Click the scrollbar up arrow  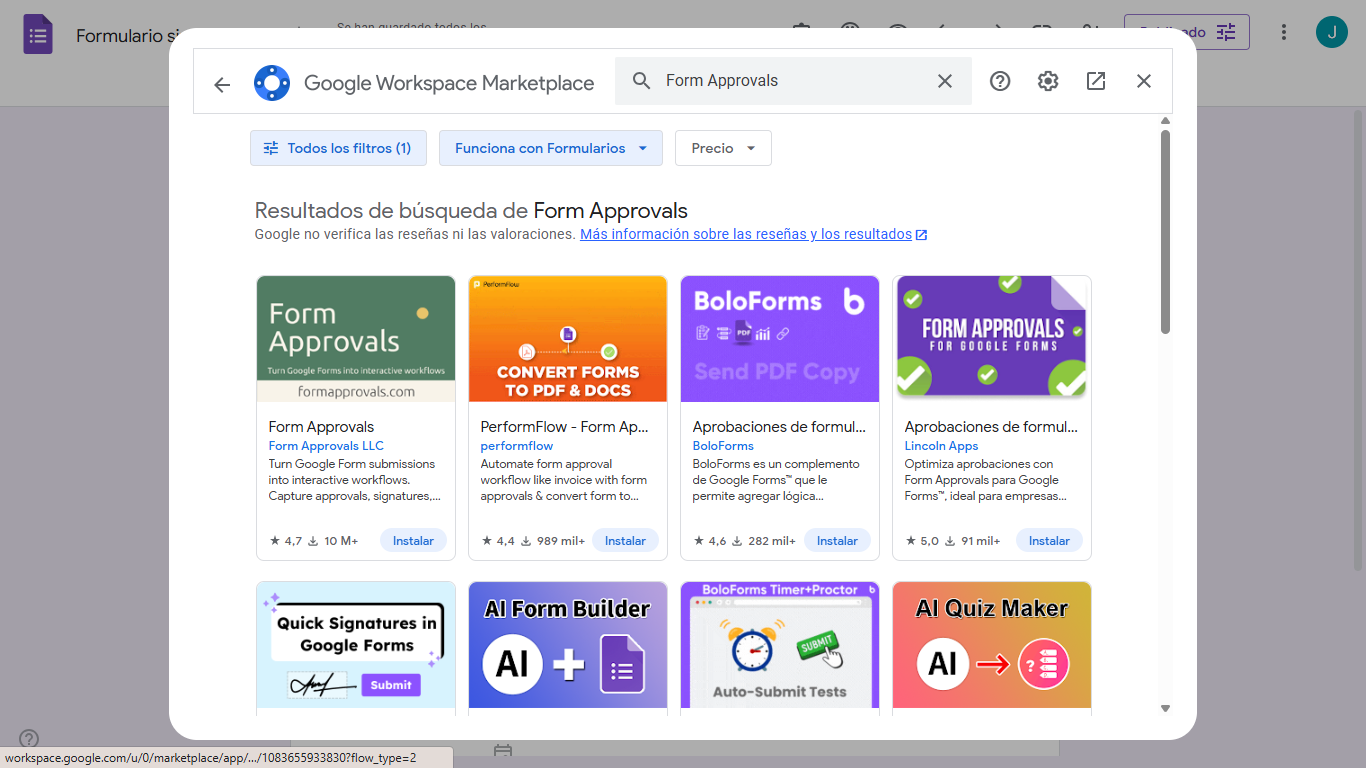1165,122
